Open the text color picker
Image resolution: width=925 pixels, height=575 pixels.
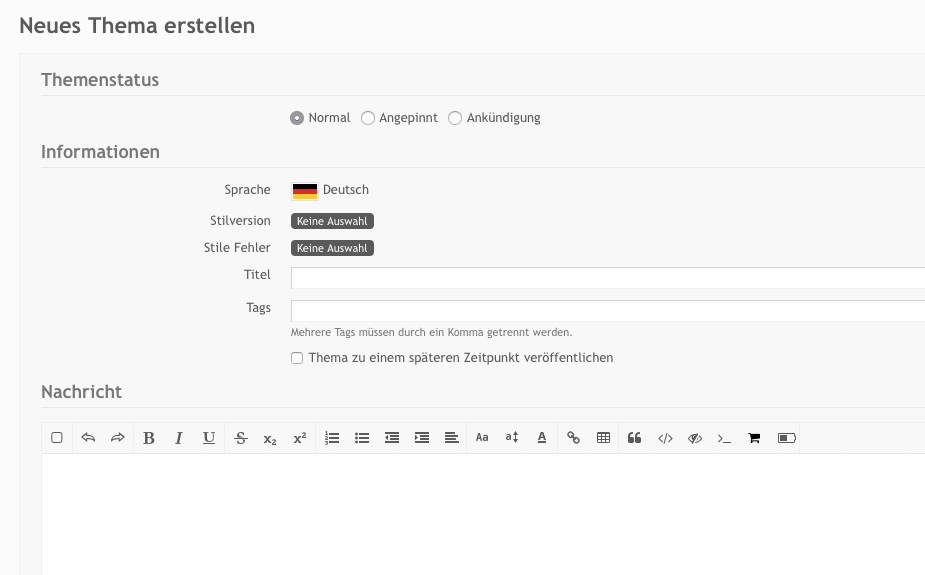[x=542, y=438]
